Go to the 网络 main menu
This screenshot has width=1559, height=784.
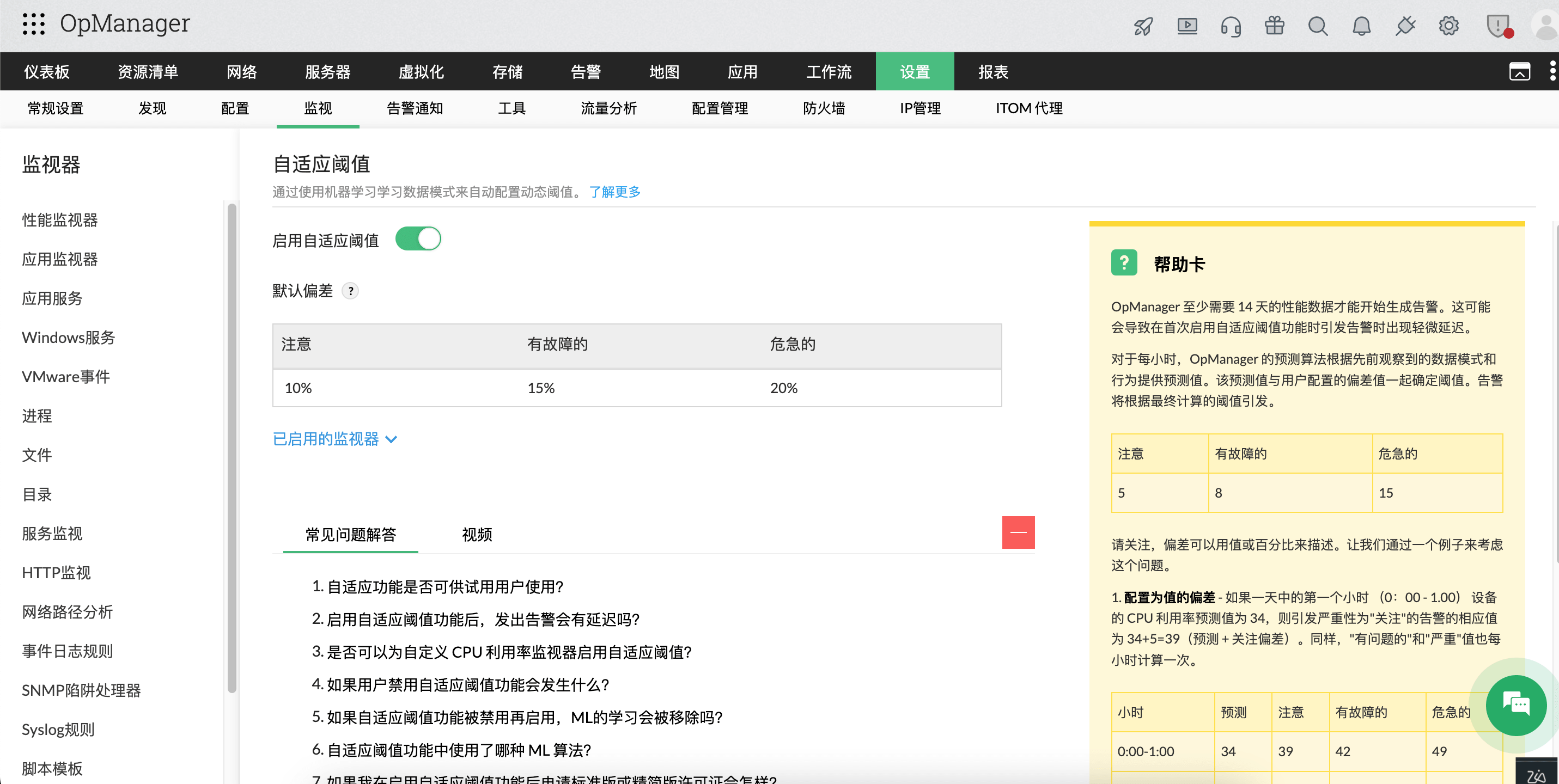click(x=242, y=72)
